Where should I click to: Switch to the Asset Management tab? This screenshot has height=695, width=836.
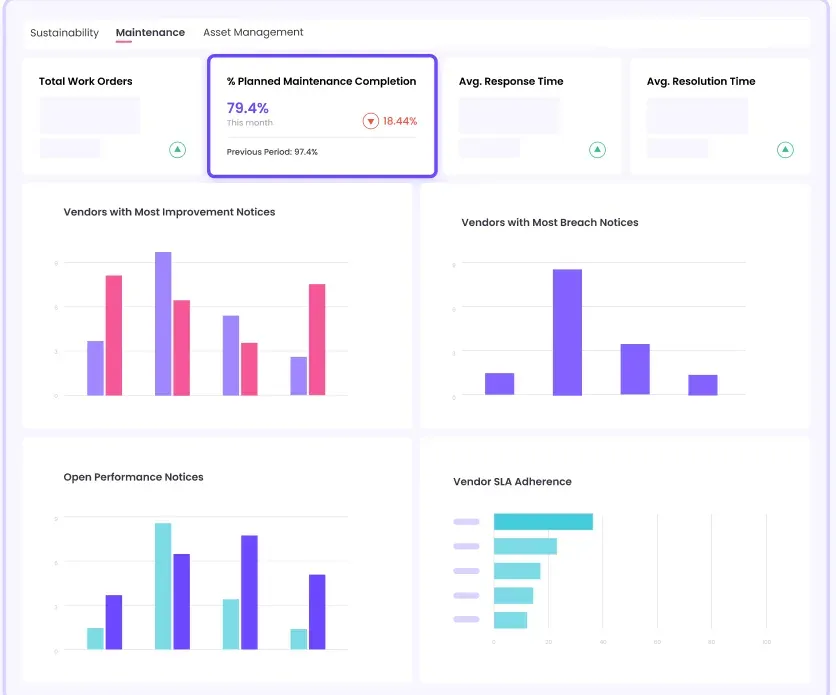click(x=253, y=33)
